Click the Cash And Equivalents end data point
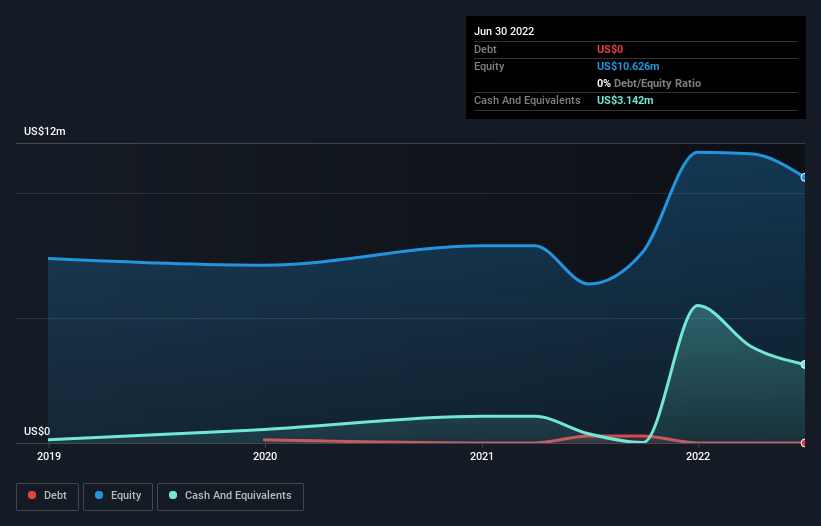This screenshot has width=821, height=526. (x=804, y=364)
